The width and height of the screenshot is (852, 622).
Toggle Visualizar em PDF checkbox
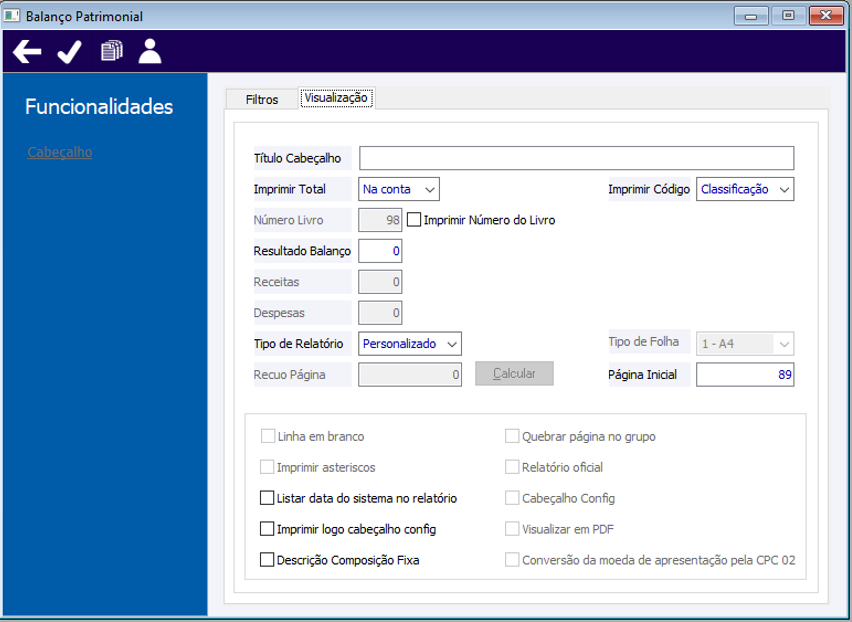[x=512, y=529]
